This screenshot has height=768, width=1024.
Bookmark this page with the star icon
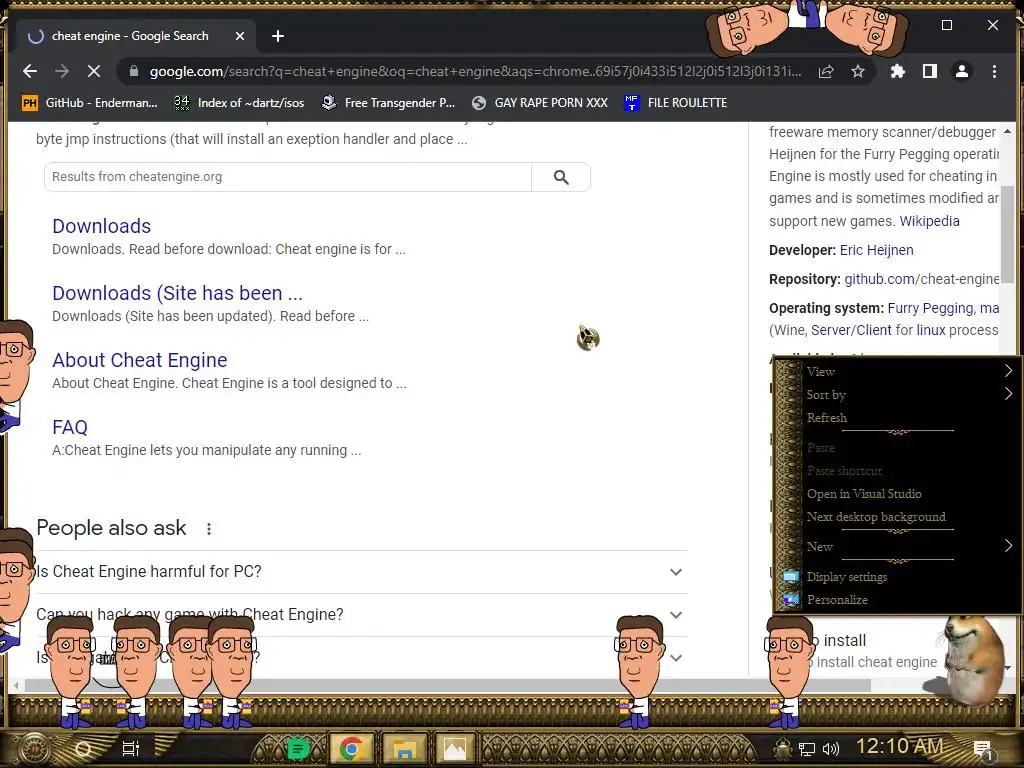pos(858,71)
